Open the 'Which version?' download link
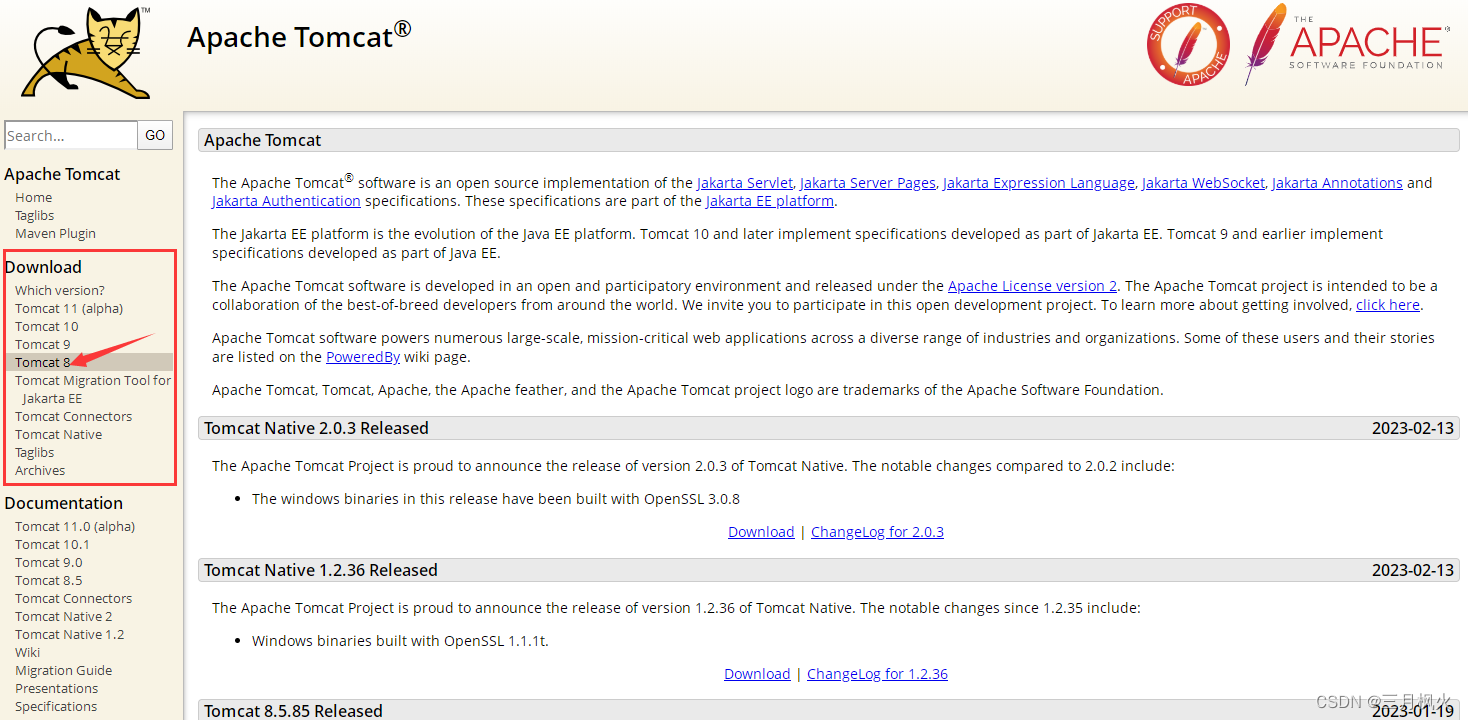This screenshot has height=720, width=1468. click(x=60, y=291)
